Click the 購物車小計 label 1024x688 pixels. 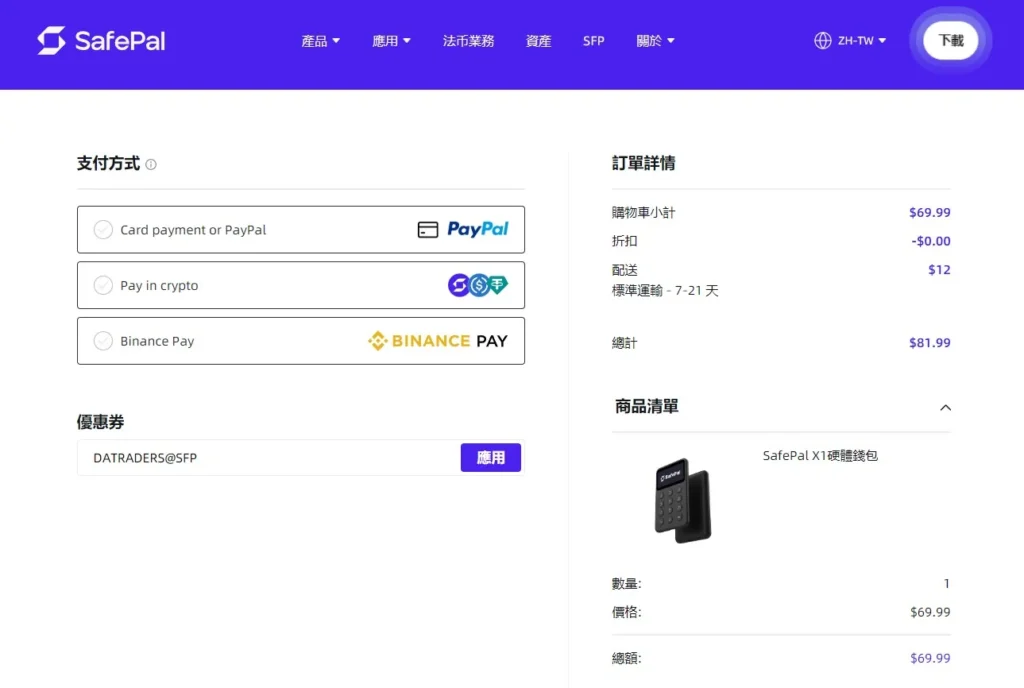pos(643,212)
